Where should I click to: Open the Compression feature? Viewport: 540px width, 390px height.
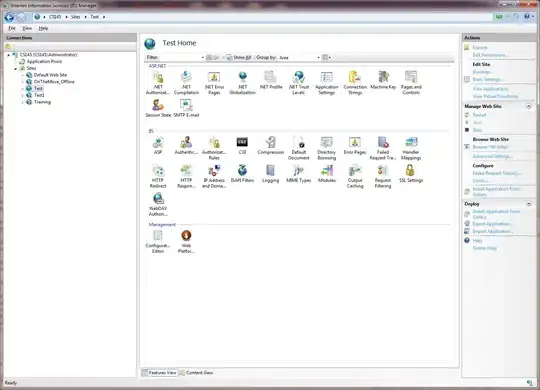(271, 145)
